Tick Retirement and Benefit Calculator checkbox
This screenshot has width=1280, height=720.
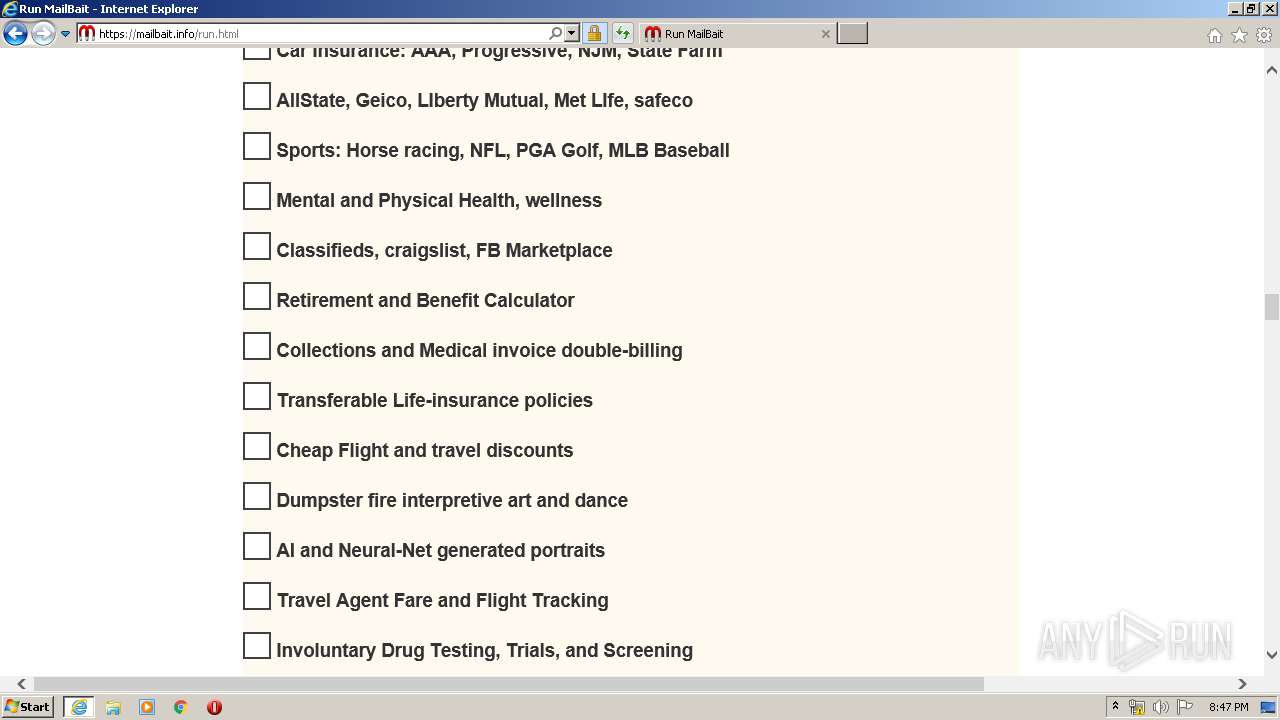click(257, 296)
